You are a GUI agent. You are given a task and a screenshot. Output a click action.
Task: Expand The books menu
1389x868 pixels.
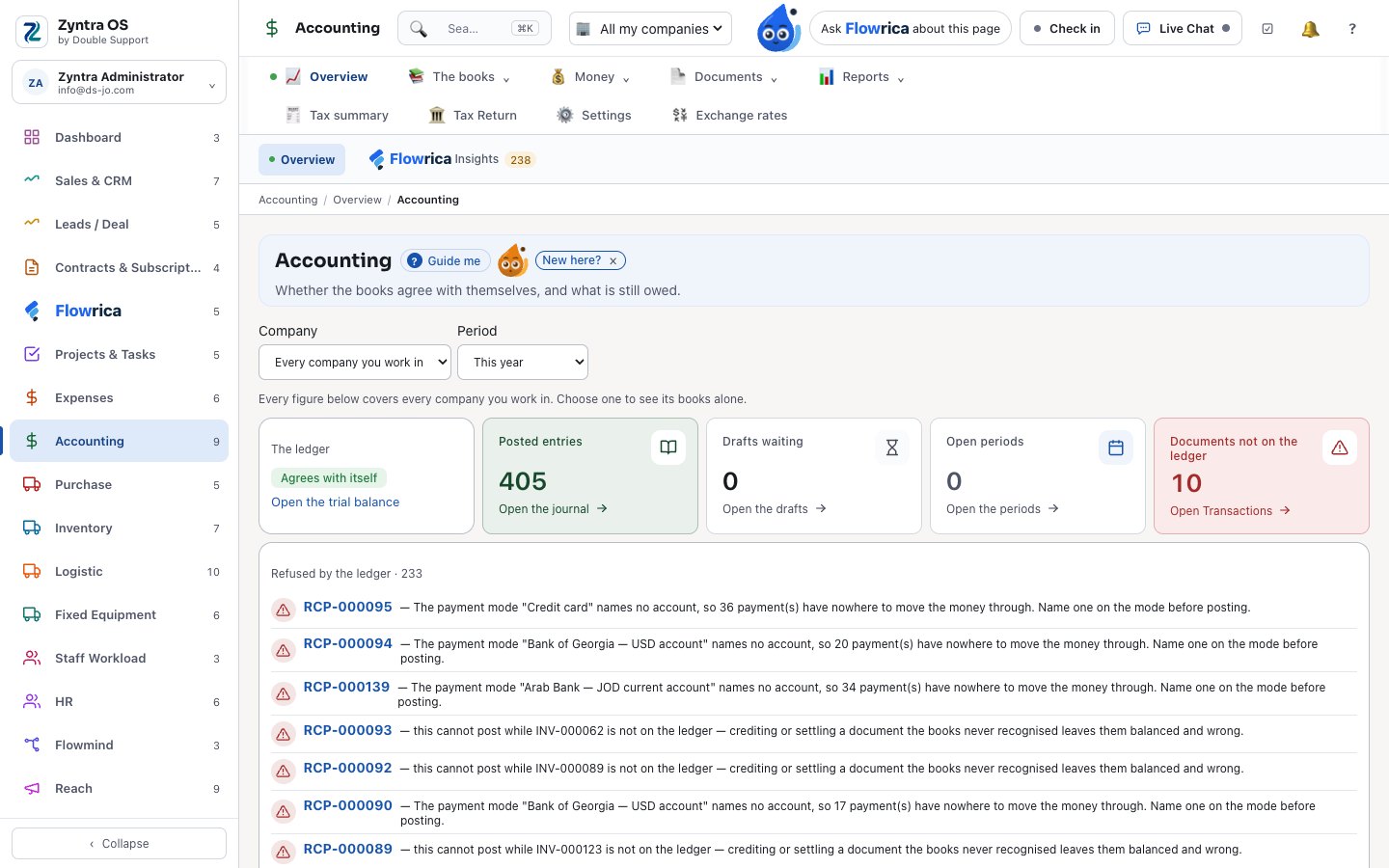(459, 77)
